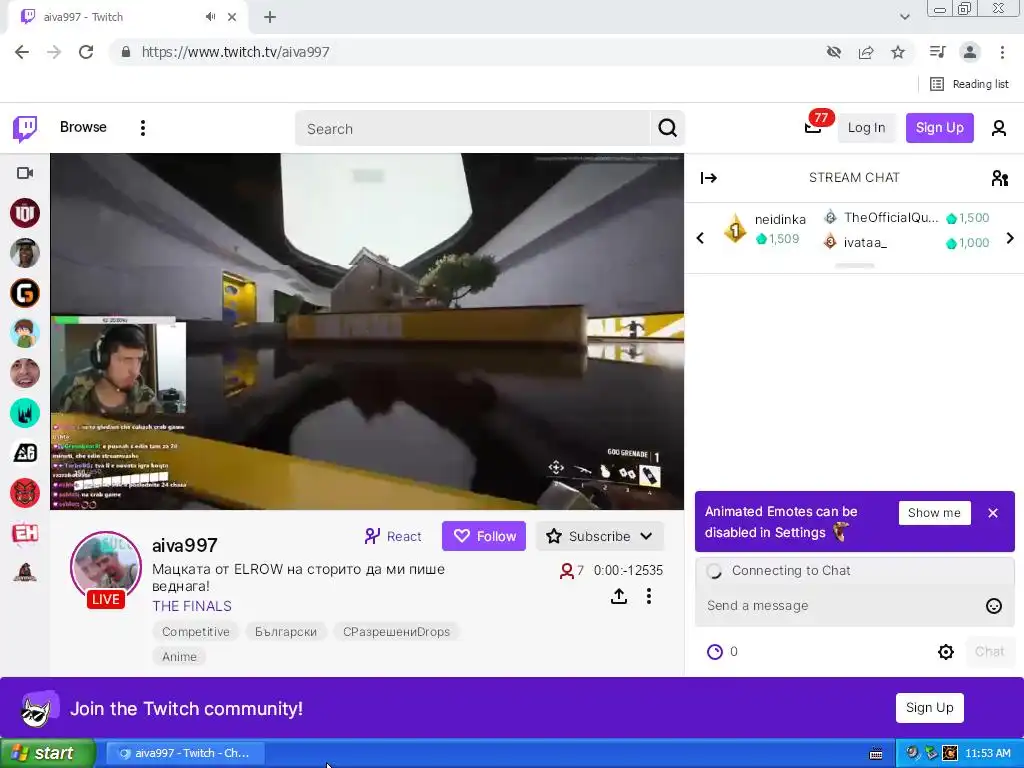Select the Български tag
The image size is (1024, 768).
(x=285, y=632)
